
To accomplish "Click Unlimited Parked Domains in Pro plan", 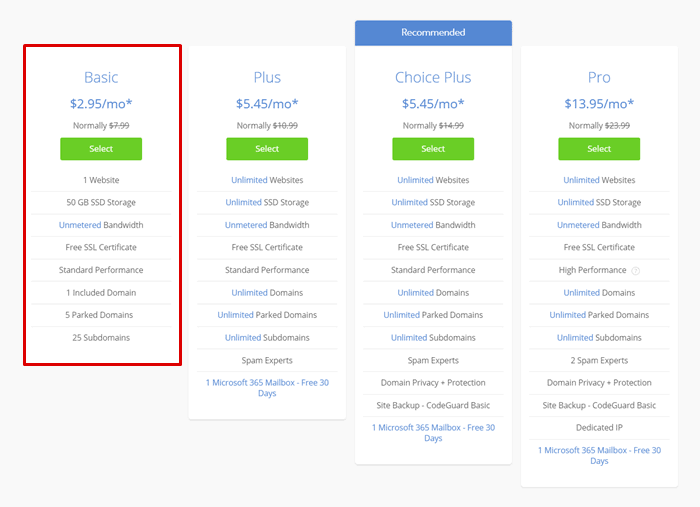I will pyautogui.click(x=599, y=315).
